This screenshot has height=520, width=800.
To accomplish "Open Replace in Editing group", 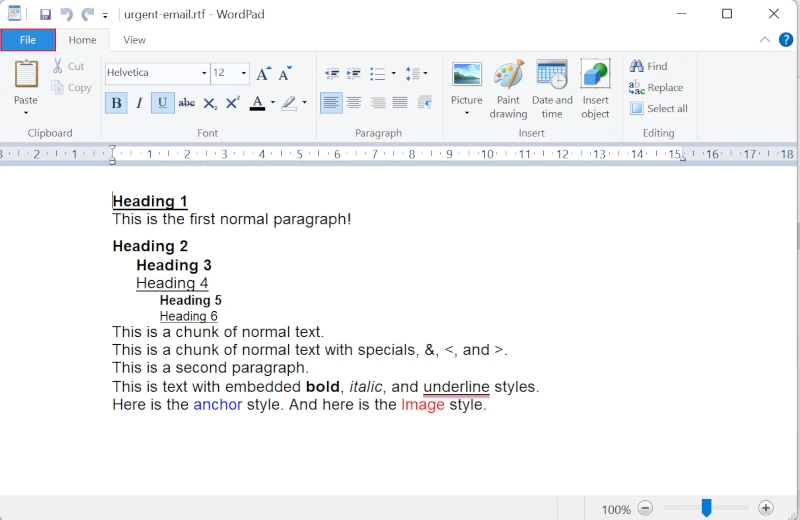I will [656, 88].
